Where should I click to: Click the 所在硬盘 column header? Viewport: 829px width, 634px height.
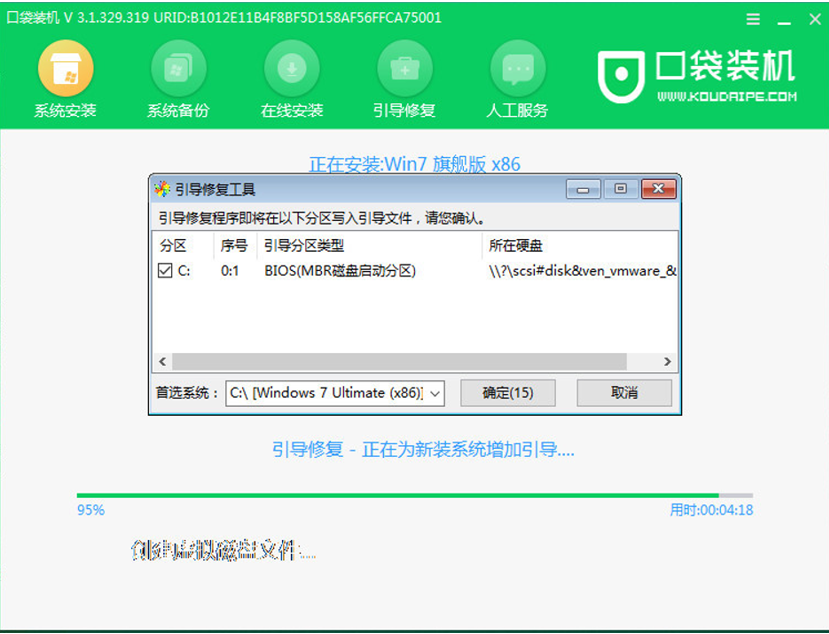(x=516, y=246)
